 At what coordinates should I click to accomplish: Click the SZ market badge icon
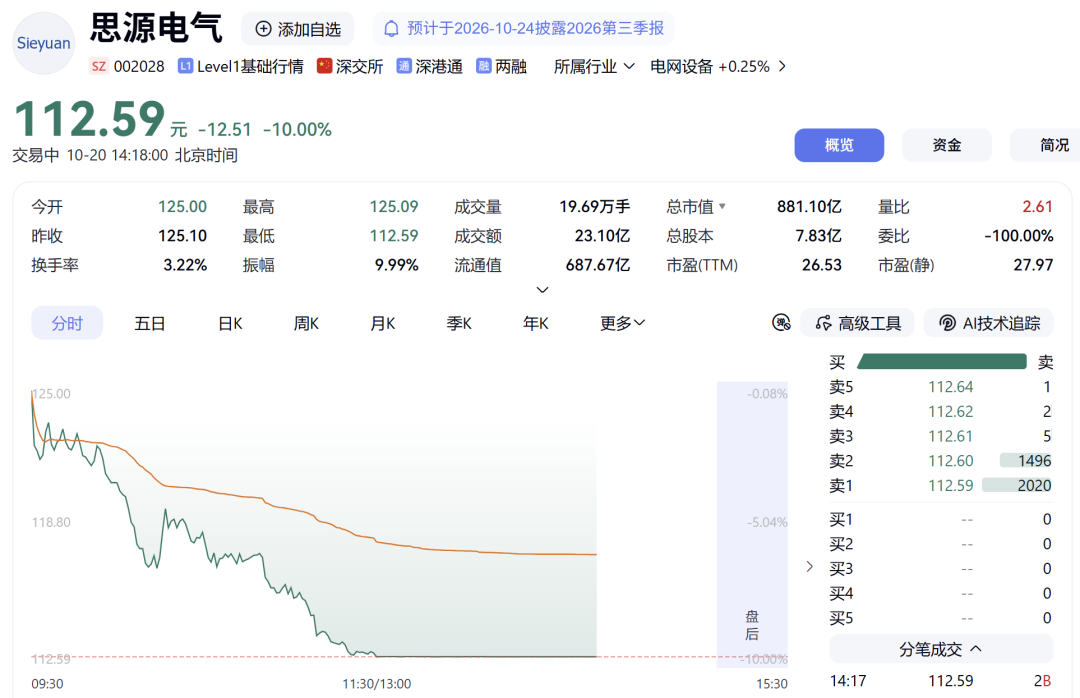click(x=98, y=66)
